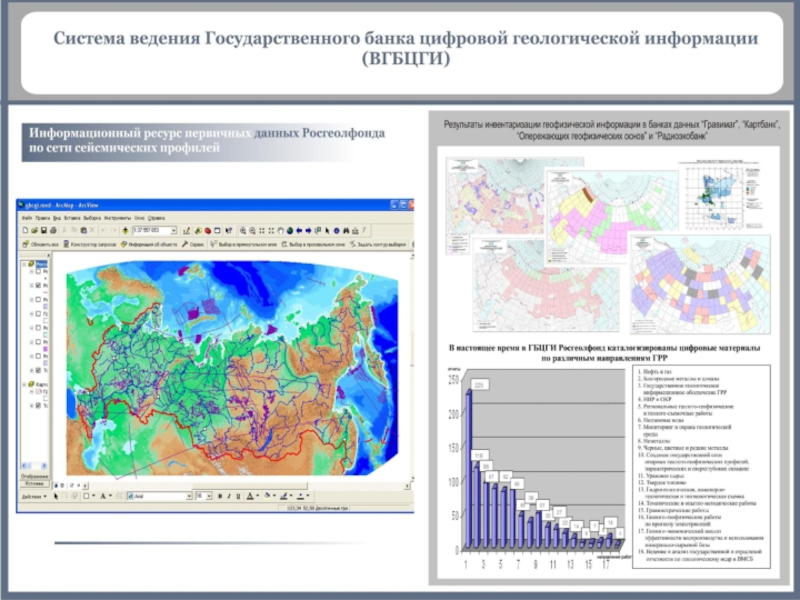This screenshot has width=800, height=600.
Task: Click the Full Extent globe icon
Action: pos(290,231)
